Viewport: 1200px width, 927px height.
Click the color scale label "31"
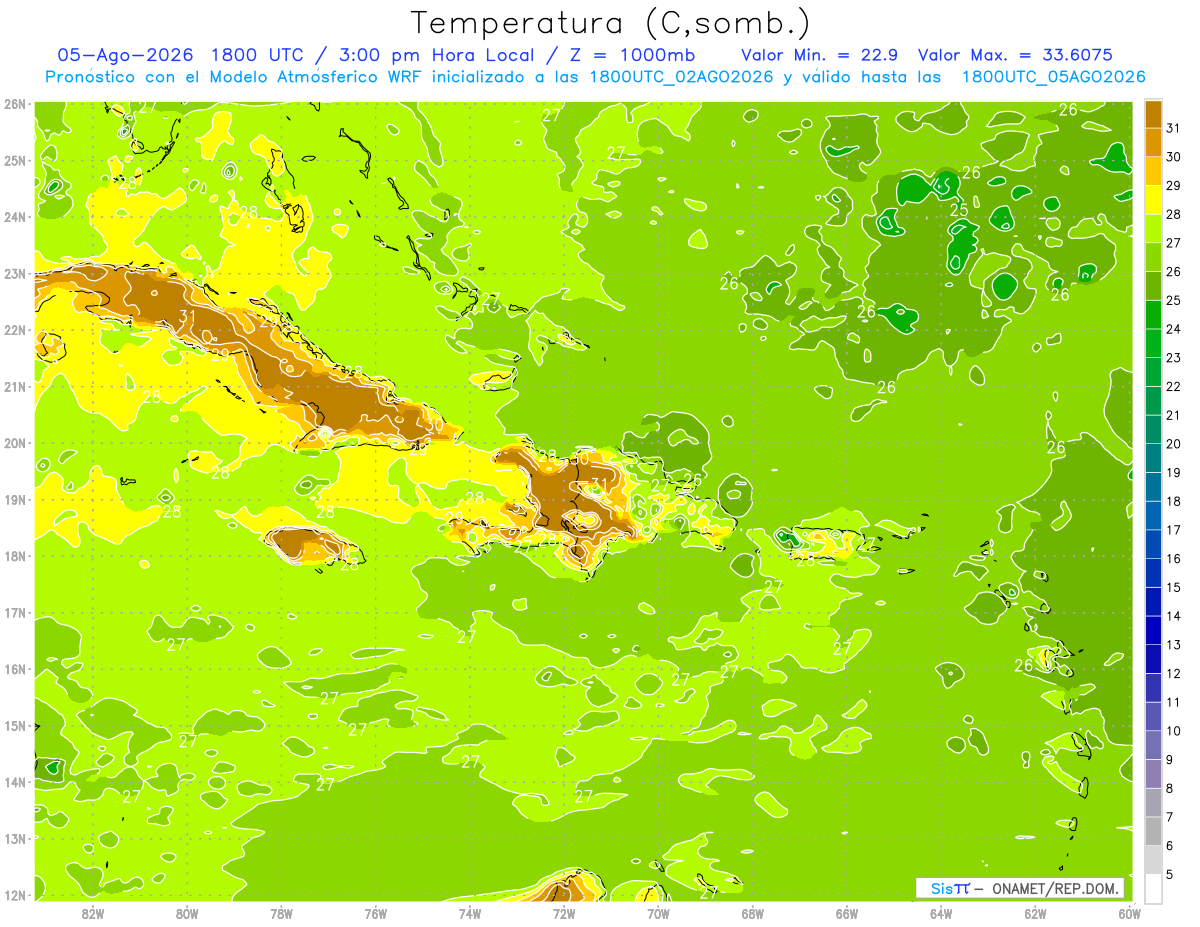coord(1173,128)
